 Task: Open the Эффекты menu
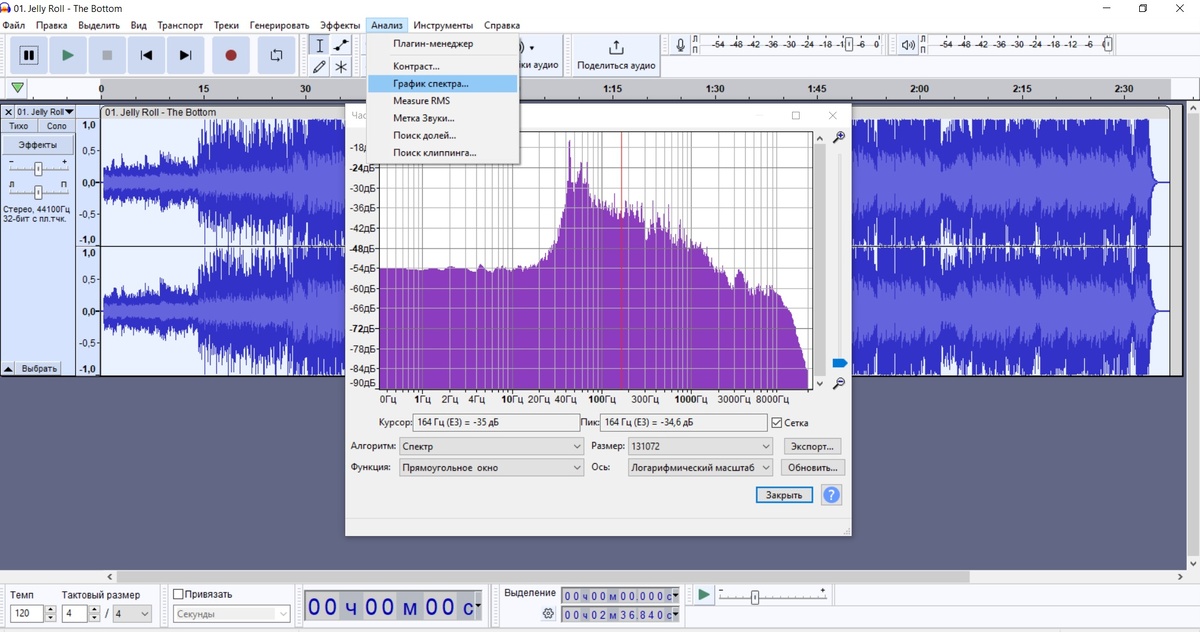[x=340, y=25]
